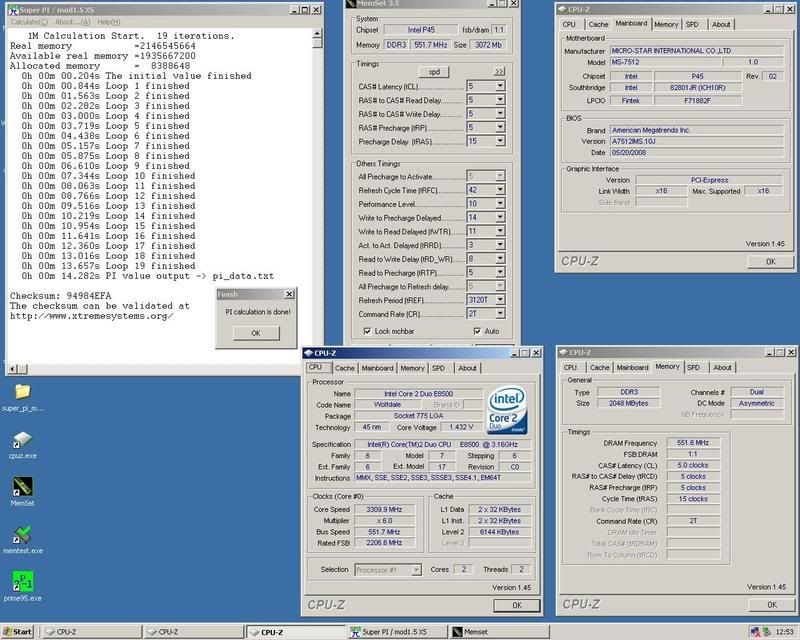Screen dimensions: 800x640
Task: Click the Windows Start button
Action: [18, 632]
